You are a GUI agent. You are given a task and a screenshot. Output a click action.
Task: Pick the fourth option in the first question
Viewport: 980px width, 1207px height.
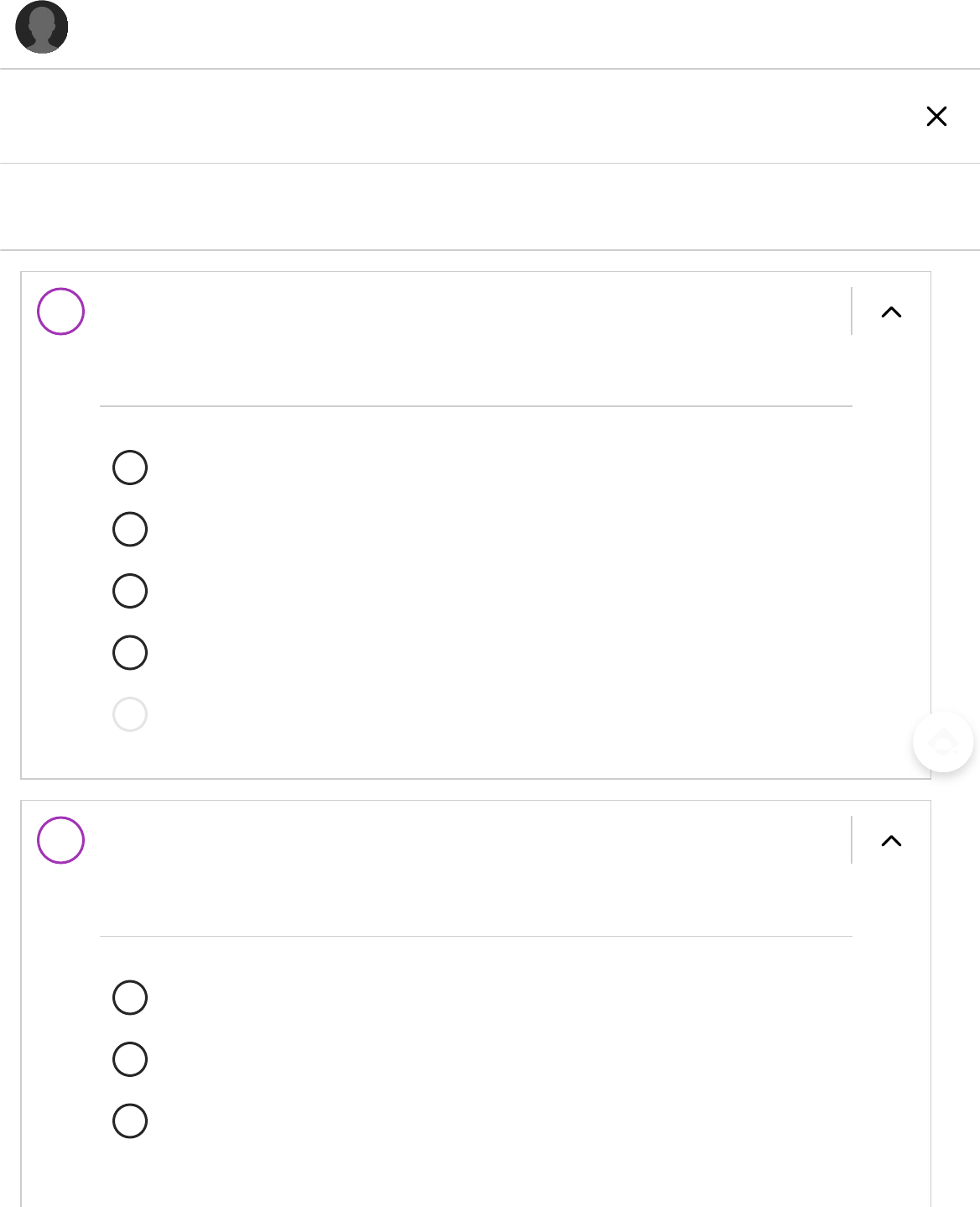point(130,653)
